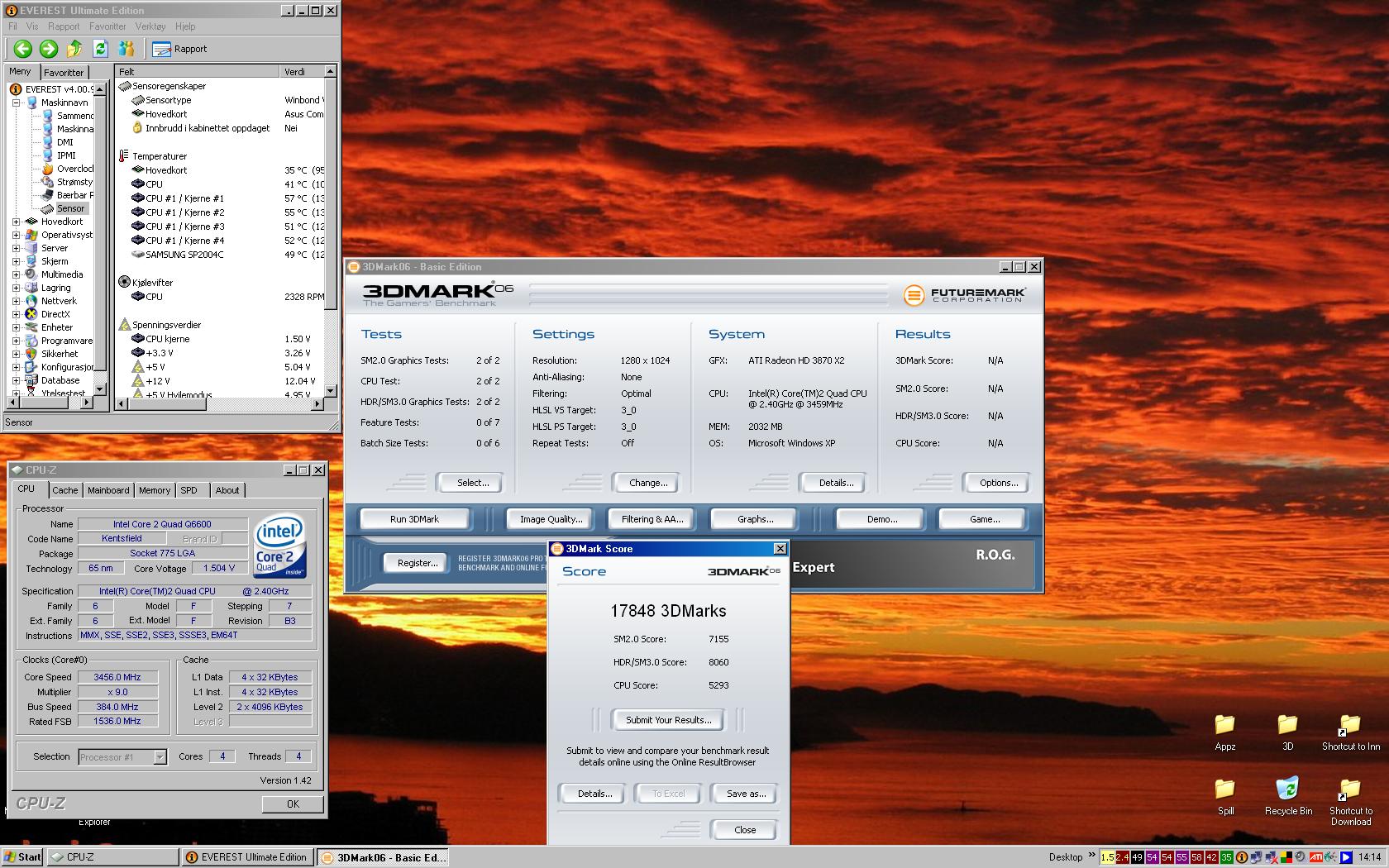
Task: Expand the Lagring tree node
Action: [16, 288]
